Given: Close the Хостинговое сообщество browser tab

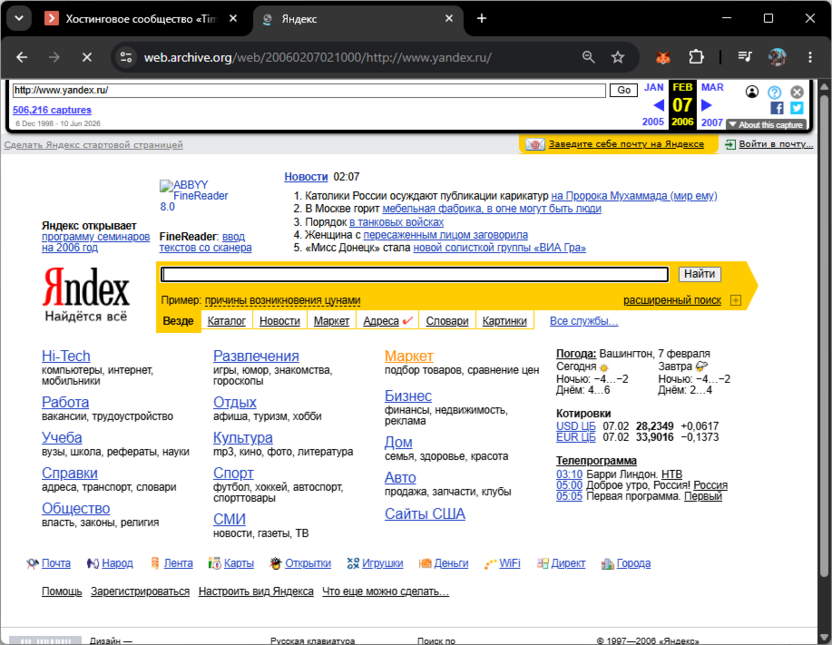Looking at the screenshot, I should click(x=233, y=19).
